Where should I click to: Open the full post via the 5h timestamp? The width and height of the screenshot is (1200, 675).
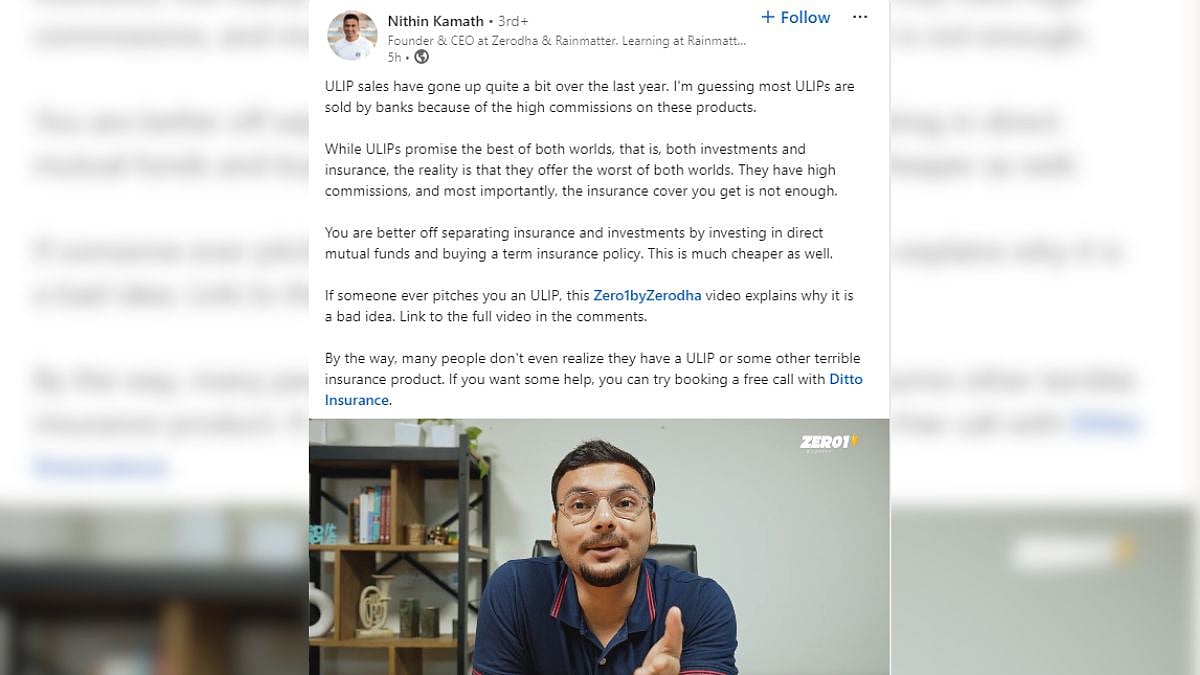(393, 58)
